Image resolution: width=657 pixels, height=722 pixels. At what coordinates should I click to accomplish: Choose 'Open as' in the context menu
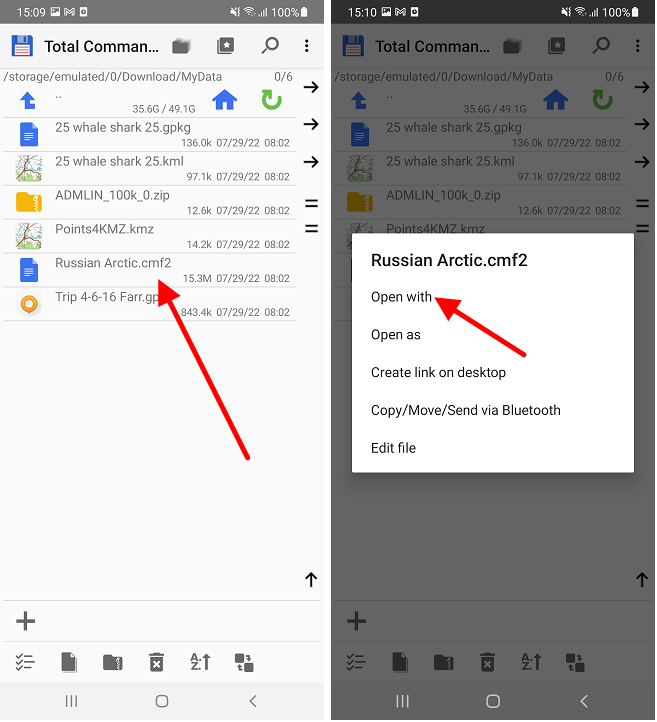[x=396, y=335]
